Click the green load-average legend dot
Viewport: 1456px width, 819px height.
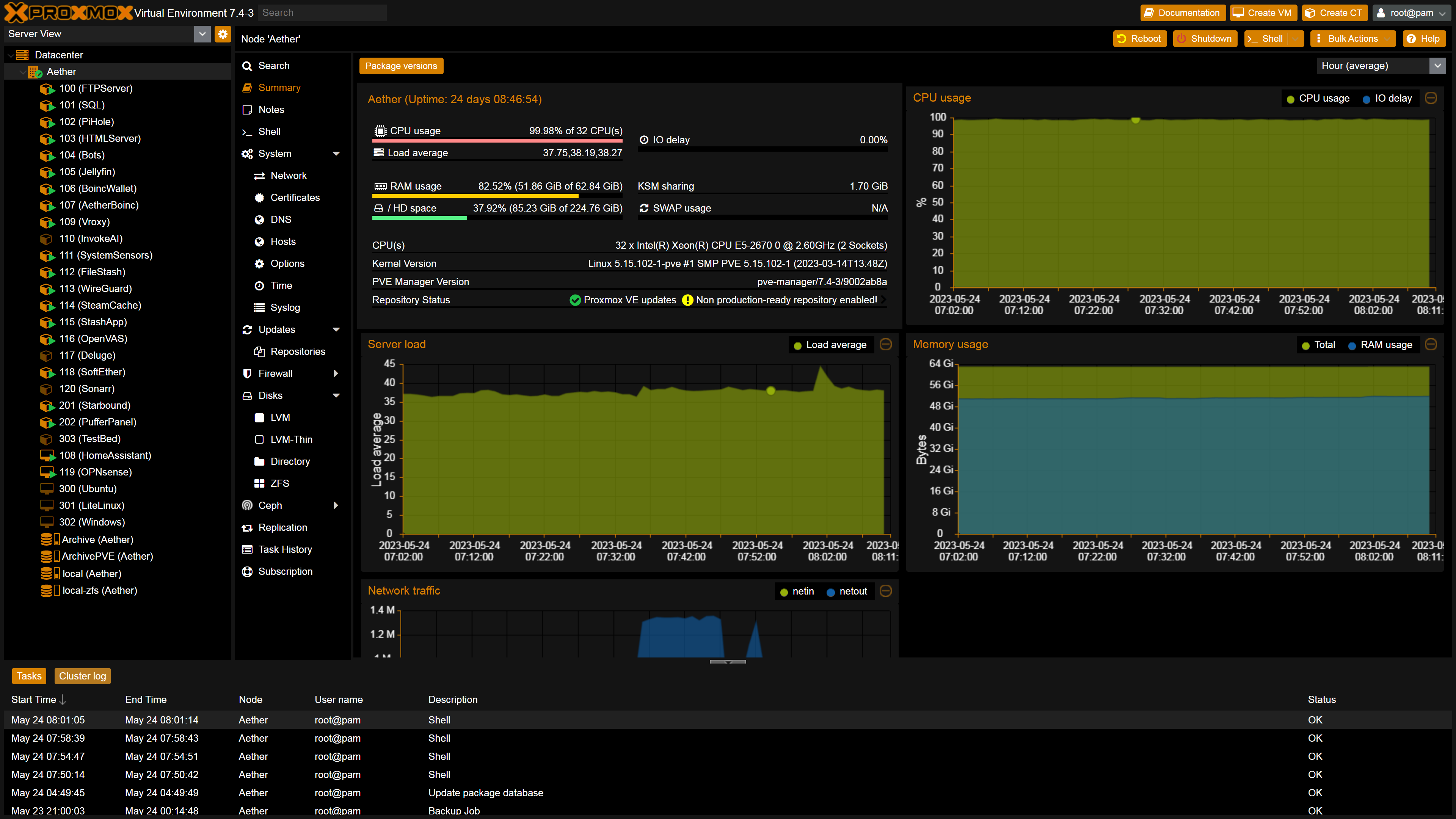coord(797,346)
